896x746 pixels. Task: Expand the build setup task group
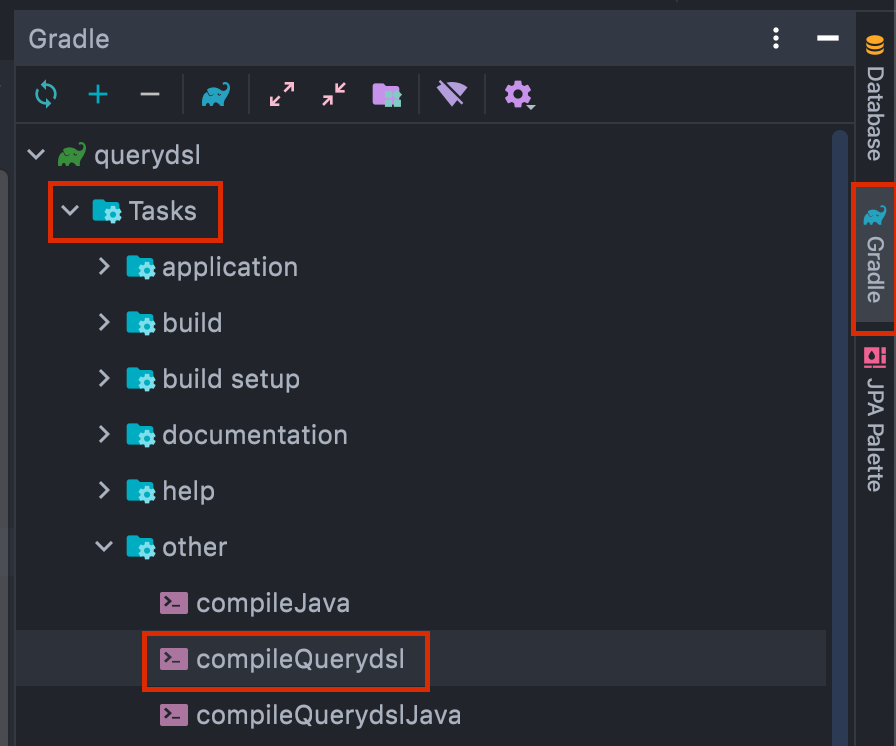point(104,379)
